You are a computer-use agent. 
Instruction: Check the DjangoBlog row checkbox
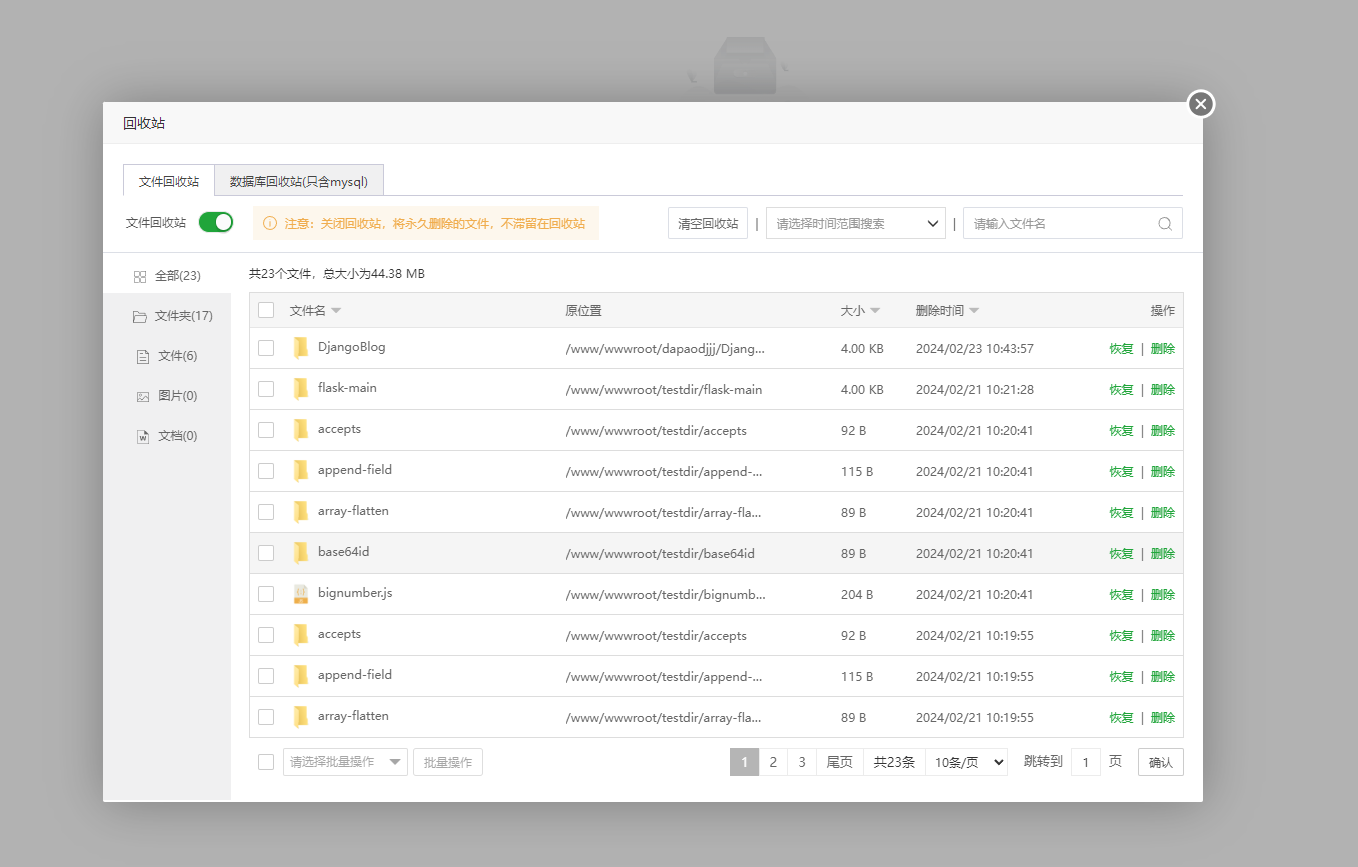[266, 348]
